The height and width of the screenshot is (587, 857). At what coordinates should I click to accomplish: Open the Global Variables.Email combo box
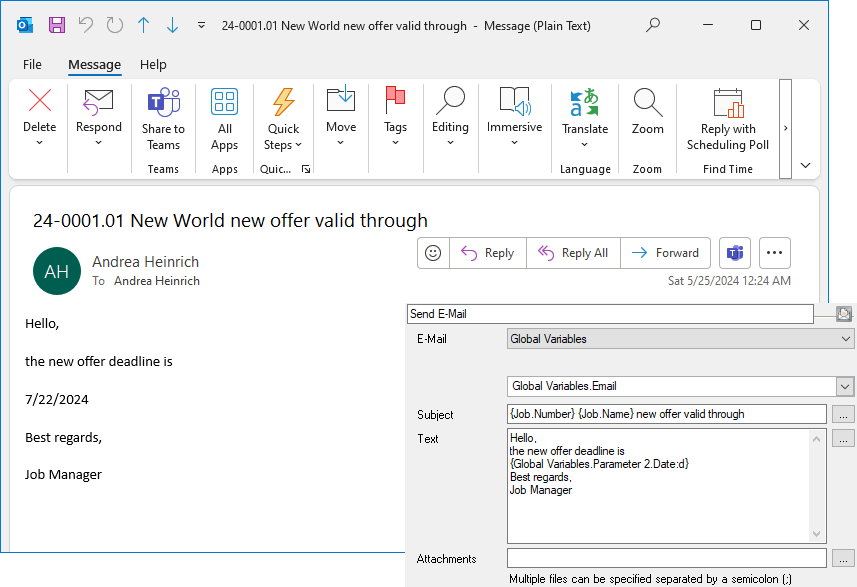(845, 386)
